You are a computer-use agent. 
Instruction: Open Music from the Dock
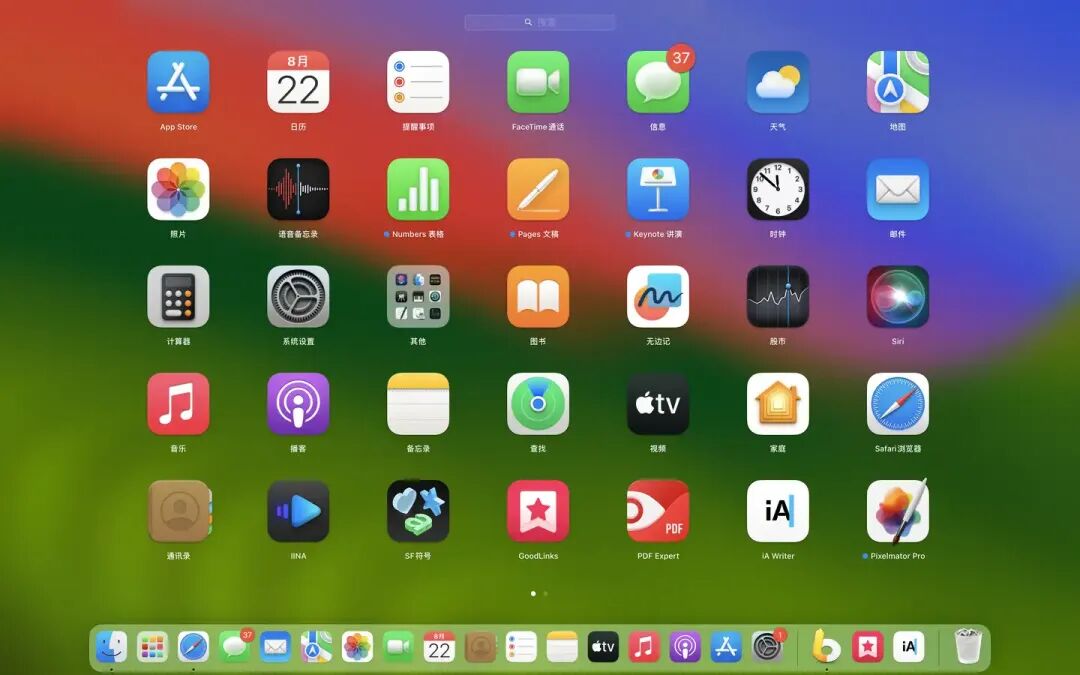pos(644,647)
